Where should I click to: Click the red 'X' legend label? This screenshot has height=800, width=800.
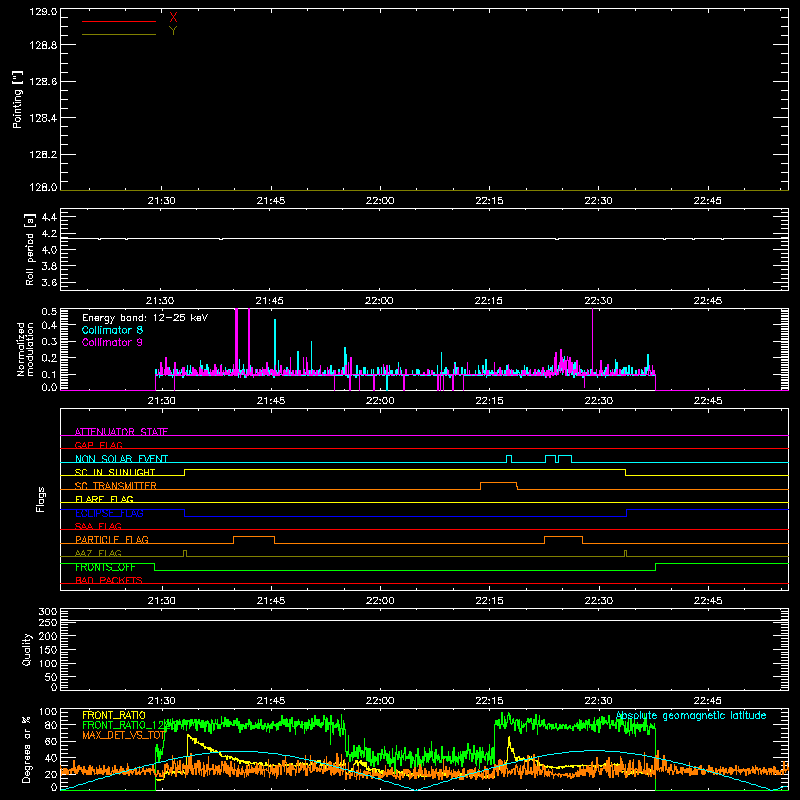click(173, 18)
